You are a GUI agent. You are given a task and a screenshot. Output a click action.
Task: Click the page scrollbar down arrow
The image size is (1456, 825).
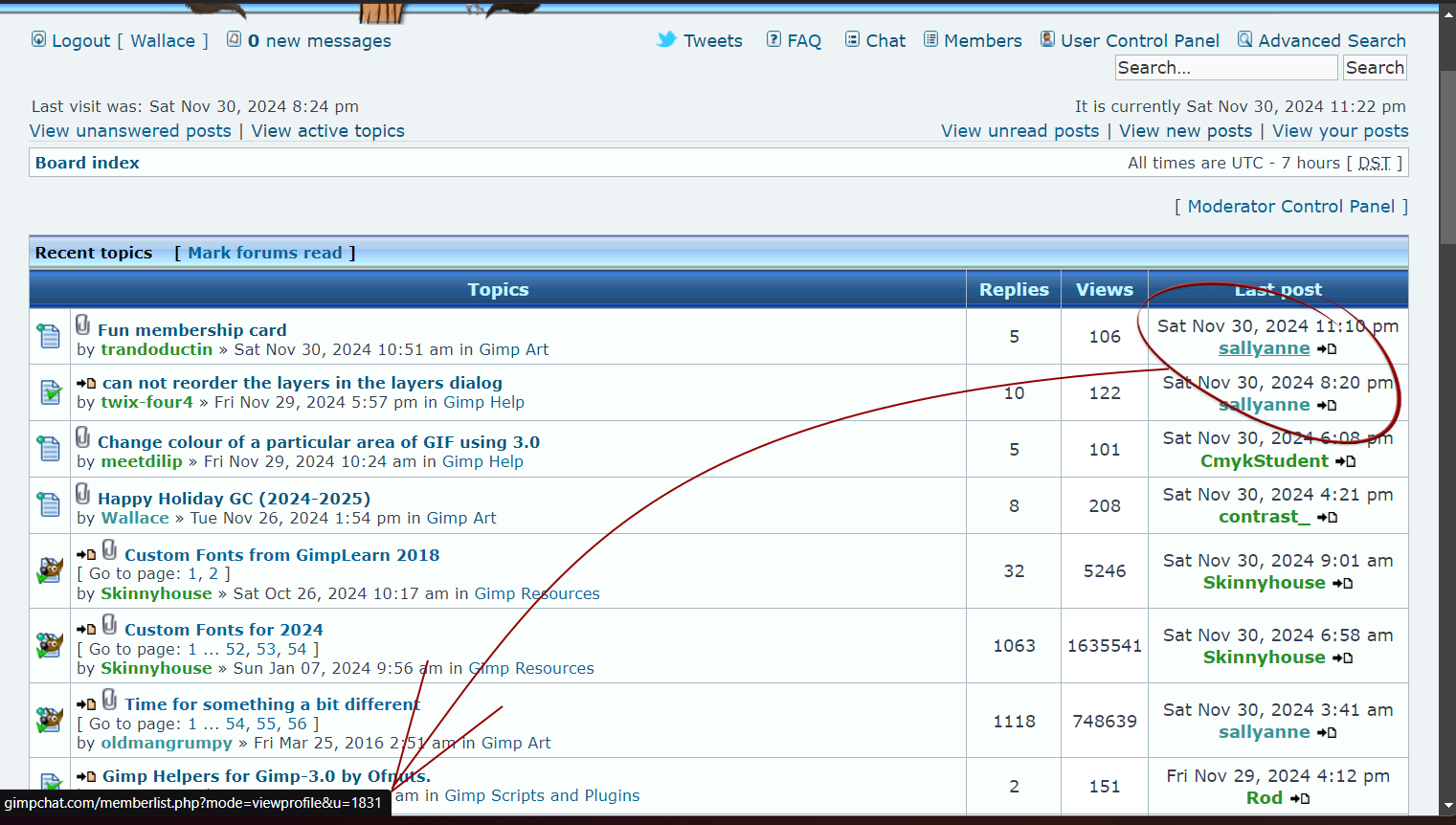(1447, 806)
